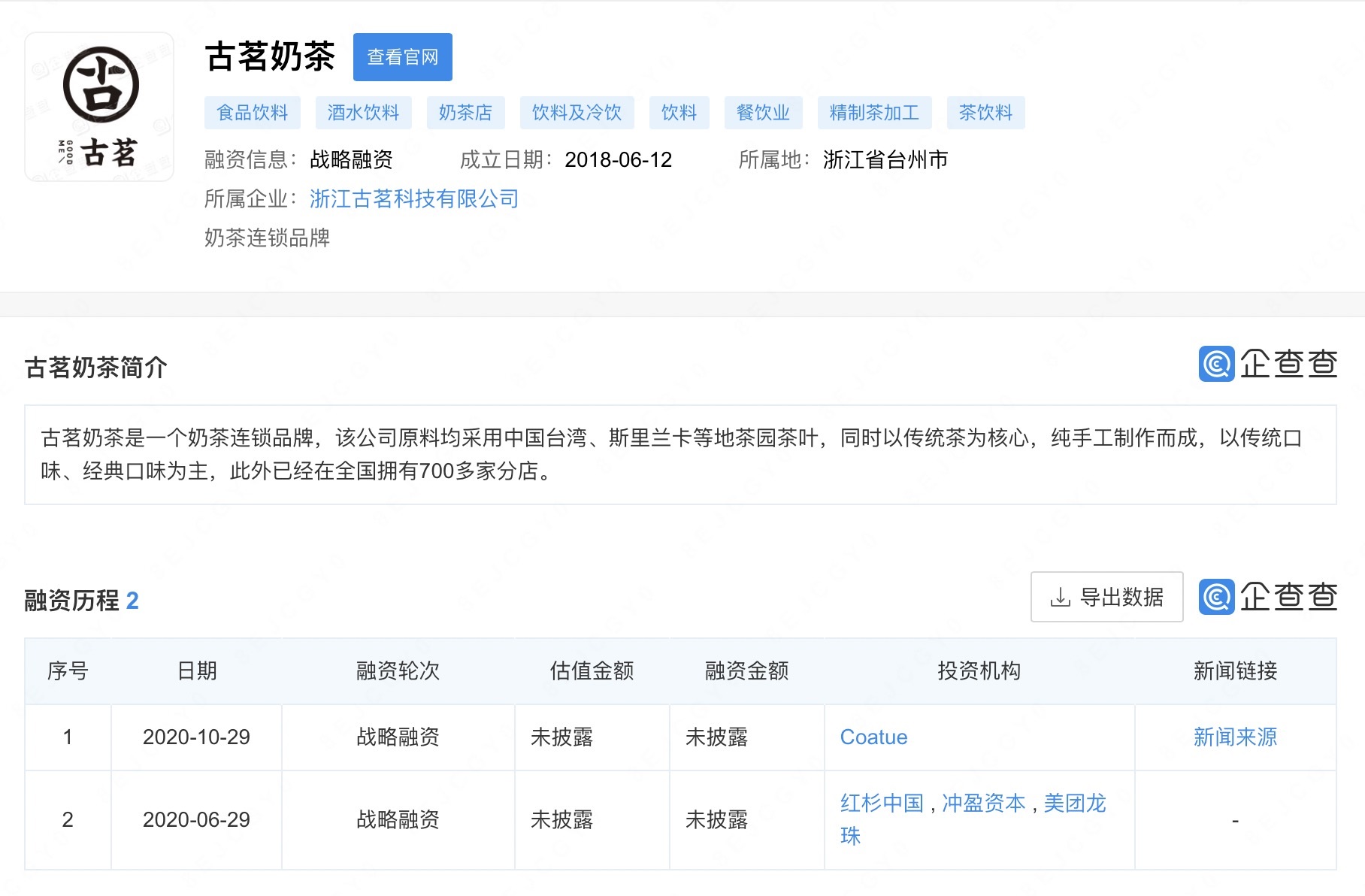This screenshot has height=896, width=1365.
Task: Open the 饮料及冷饮 tag
Action: [577, 113]
